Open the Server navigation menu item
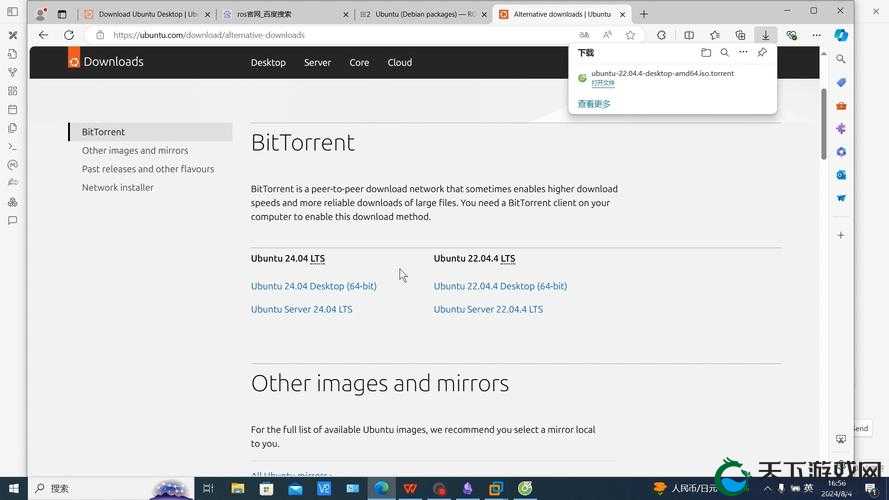The image size is (889, 500). (x=317, y=62)
